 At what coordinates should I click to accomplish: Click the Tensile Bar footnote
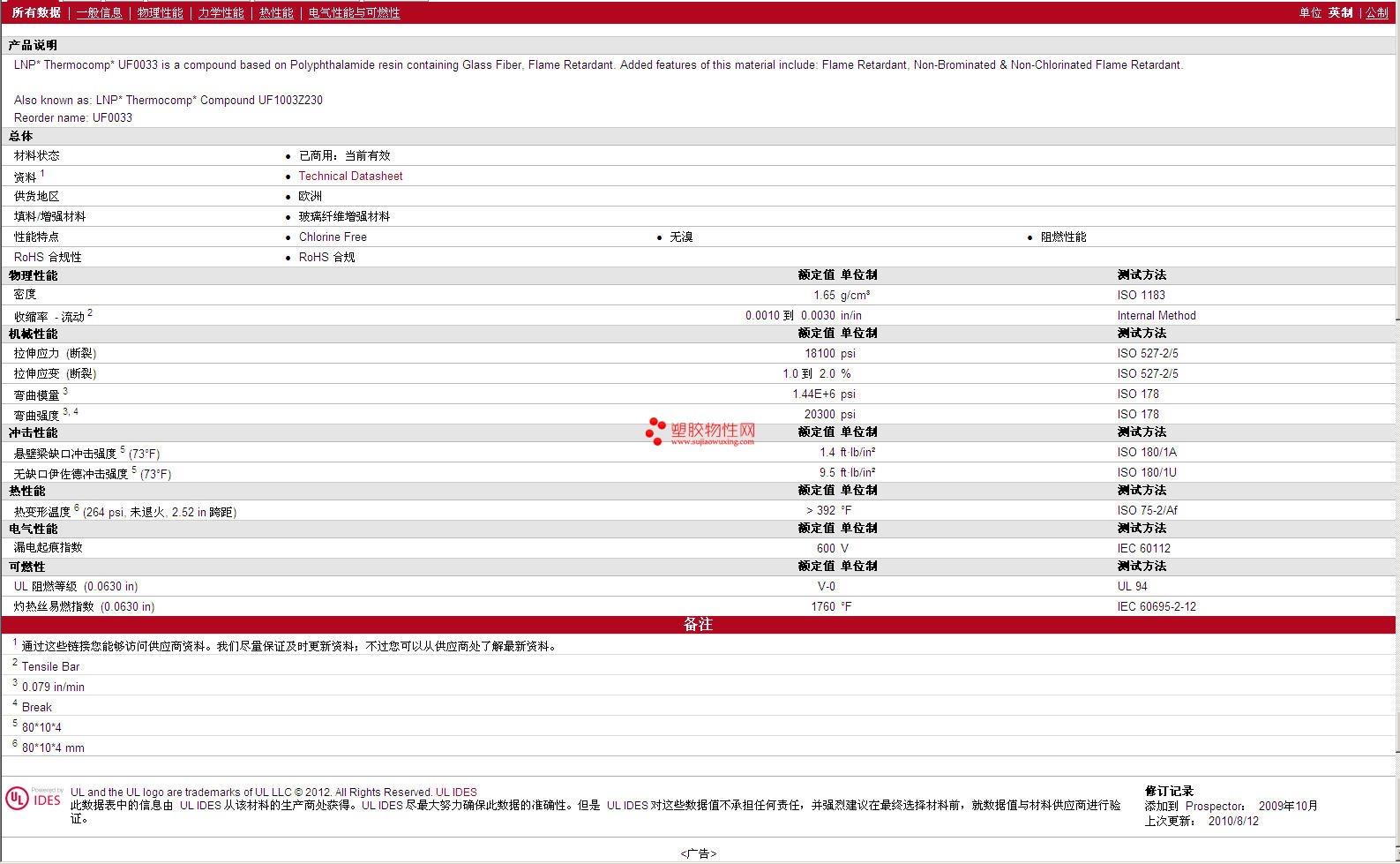(50, 666)
